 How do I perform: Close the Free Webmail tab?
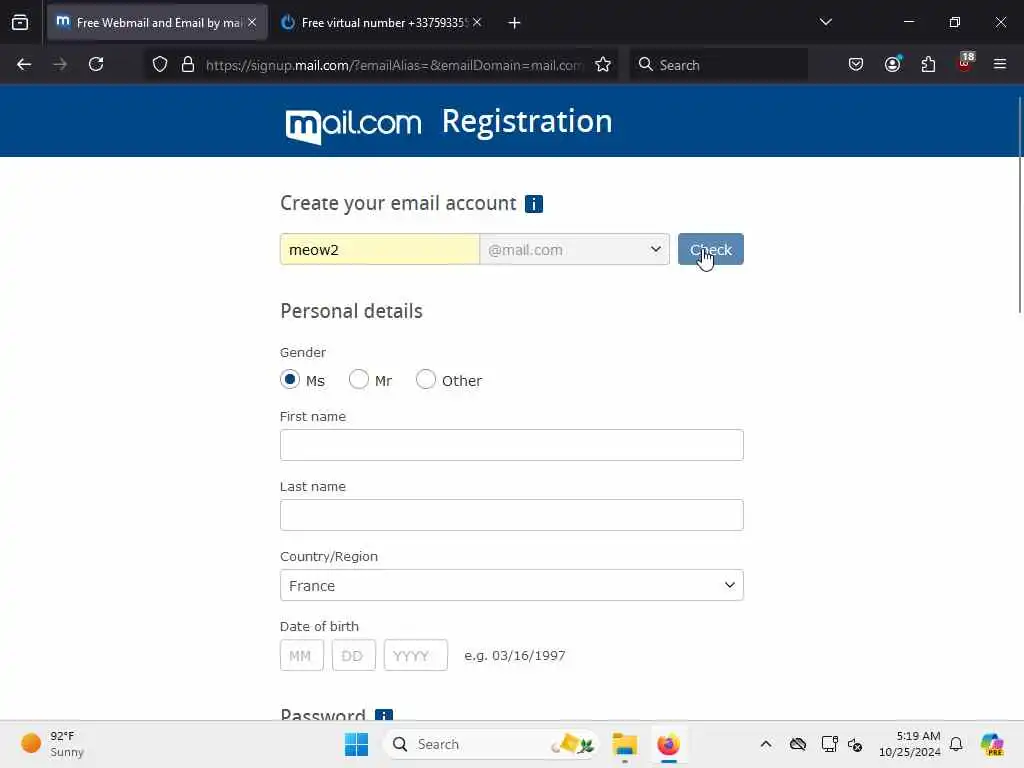tap(252, 22)
